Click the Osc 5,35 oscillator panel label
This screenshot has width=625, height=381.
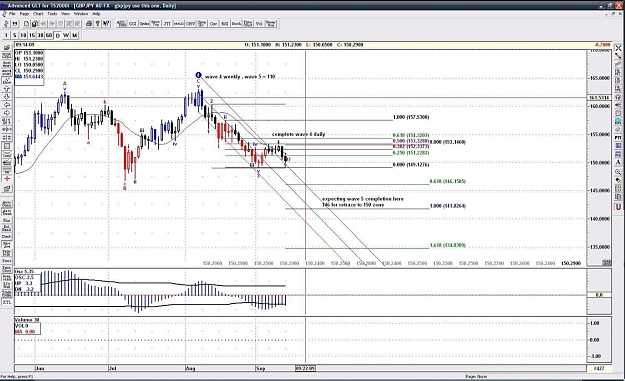(24, 271)
